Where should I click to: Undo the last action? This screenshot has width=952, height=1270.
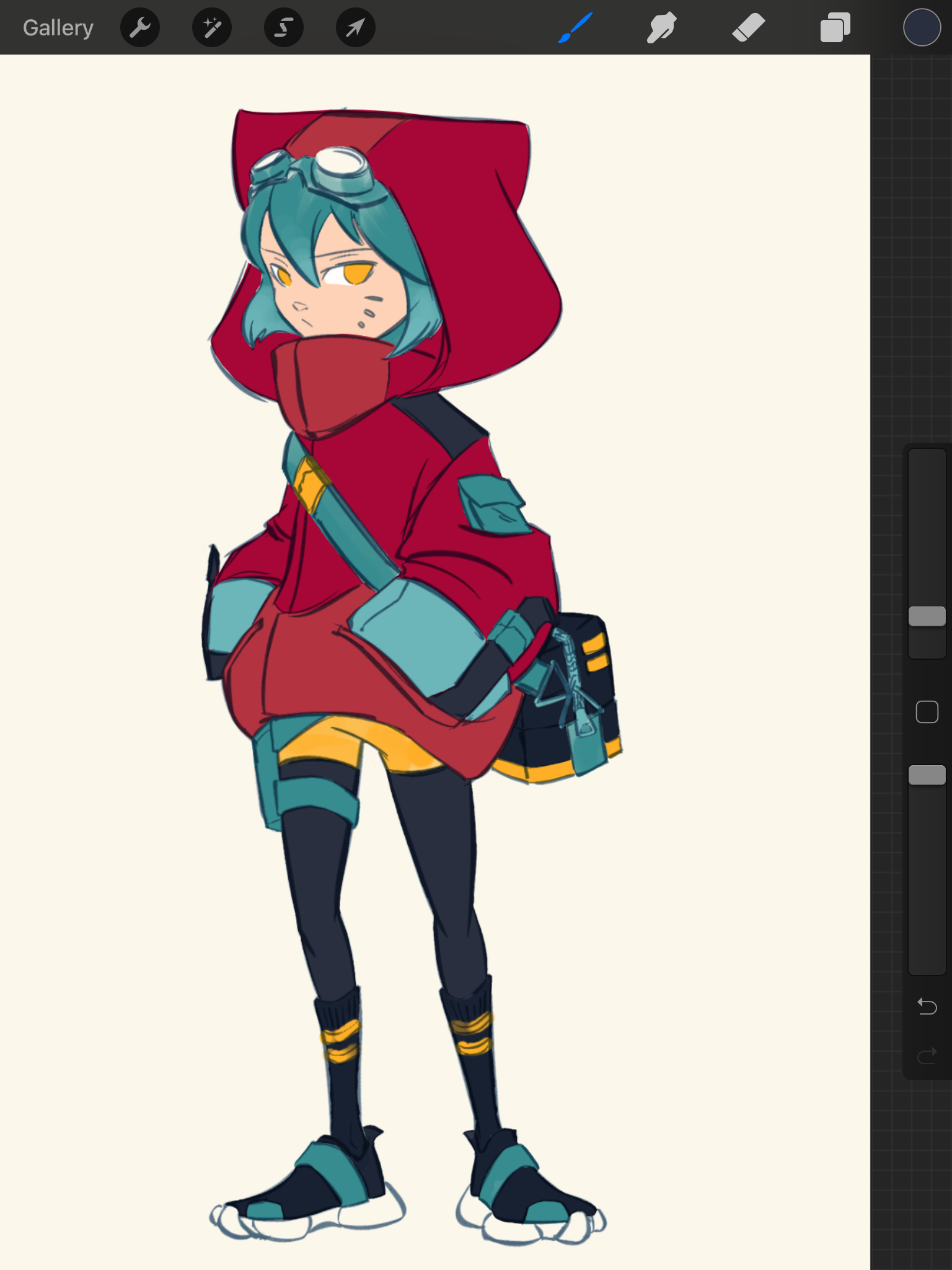click(x=927, y=1006)
